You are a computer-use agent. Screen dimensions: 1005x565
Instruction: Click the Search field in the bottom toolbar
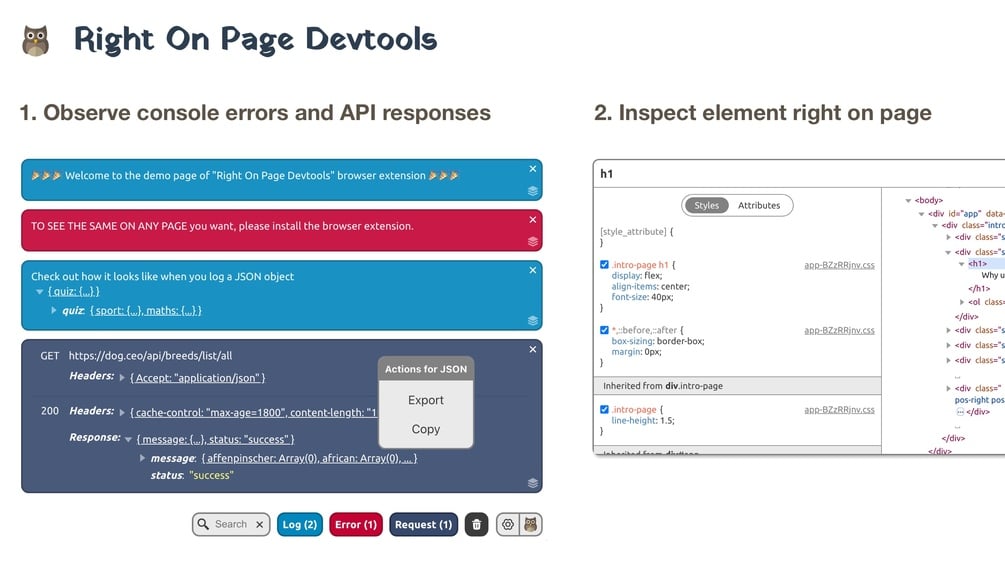tap(231, 524)
